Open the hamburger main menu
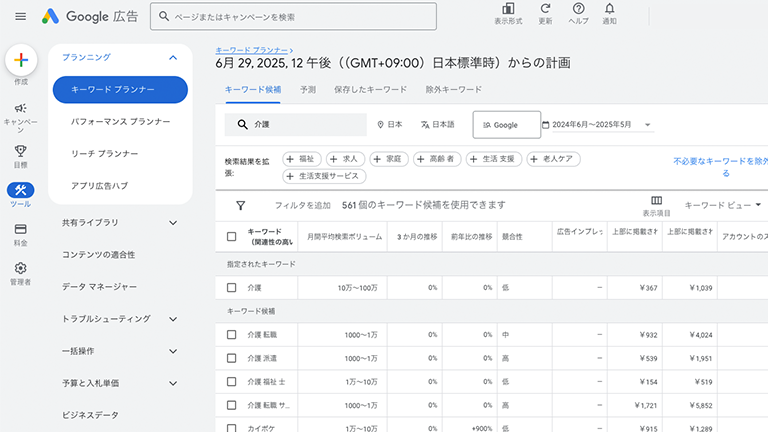768x432 pixels. click(x=21, y=17)
